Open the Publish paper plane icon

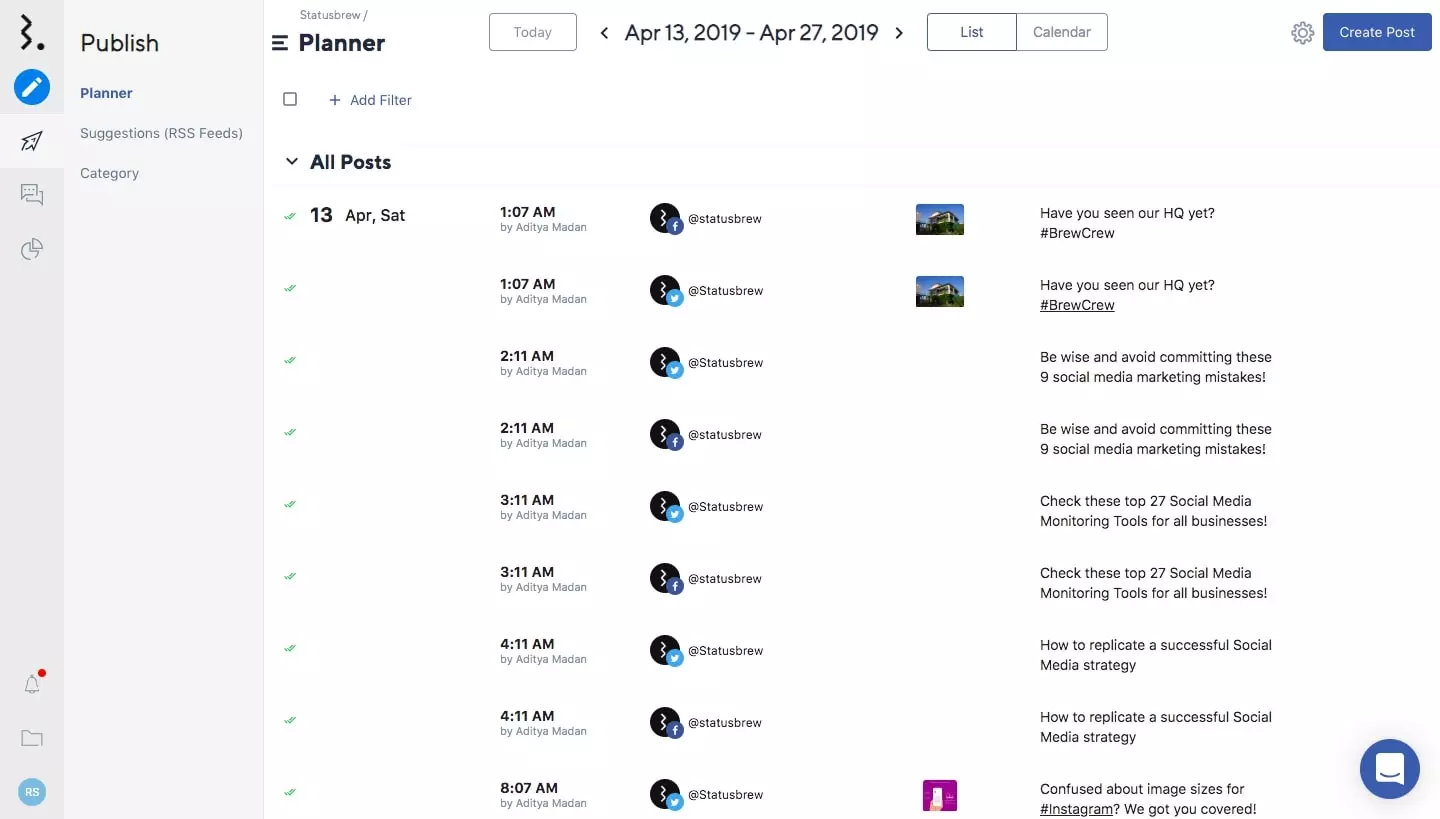tap(32, 141)
